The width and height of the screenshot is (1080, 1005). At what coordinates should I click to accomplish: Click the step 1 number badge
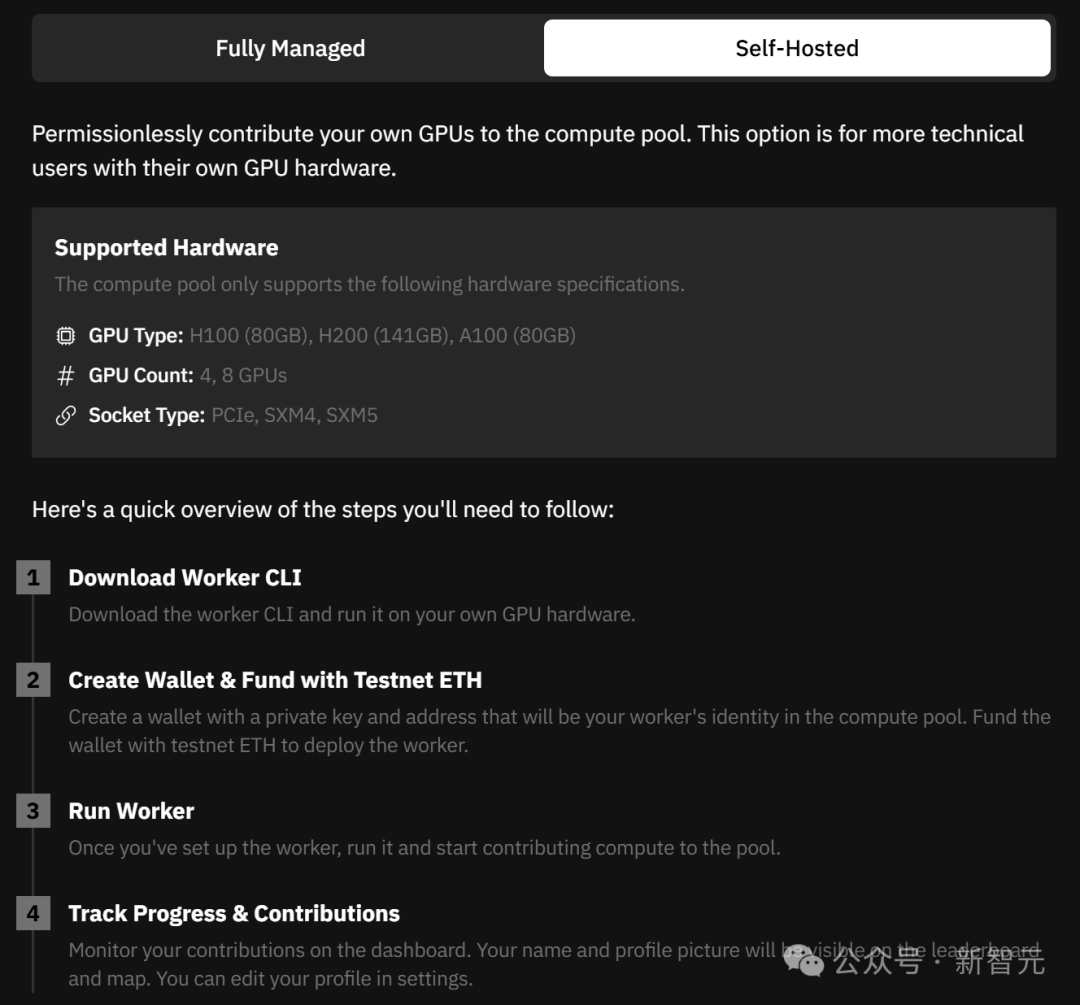pos(33,577)
